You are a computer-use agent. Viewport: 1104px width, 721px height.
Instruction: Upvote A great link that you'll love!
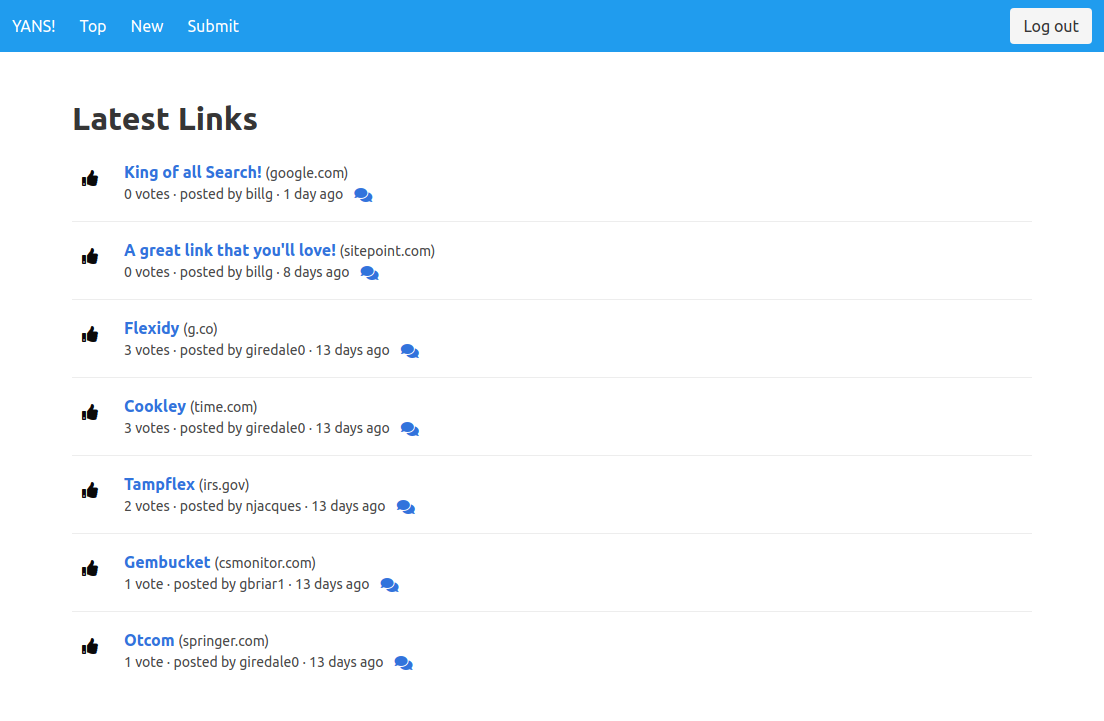pos(90,256)
